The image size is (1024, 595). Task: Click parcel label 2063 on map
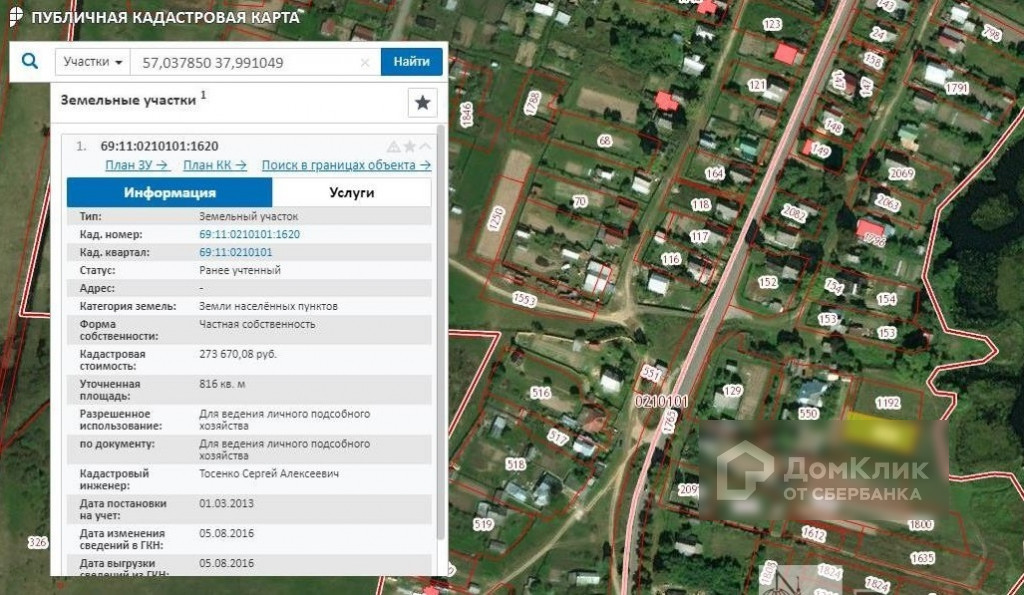click(888, 202)
